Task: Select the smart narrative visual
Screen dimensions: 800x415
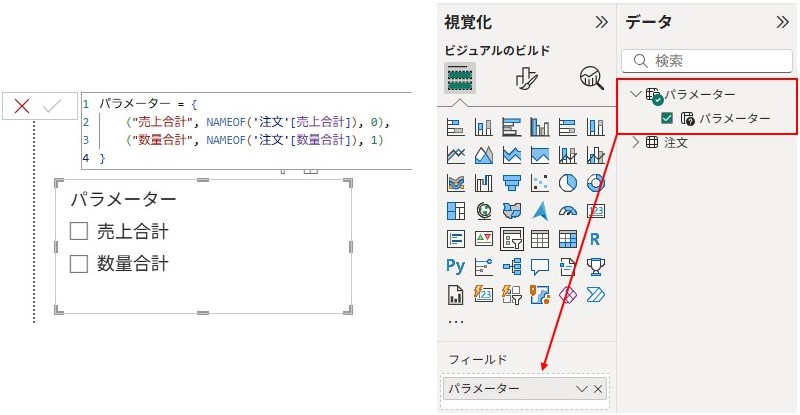Action: [x=568, y=266]
